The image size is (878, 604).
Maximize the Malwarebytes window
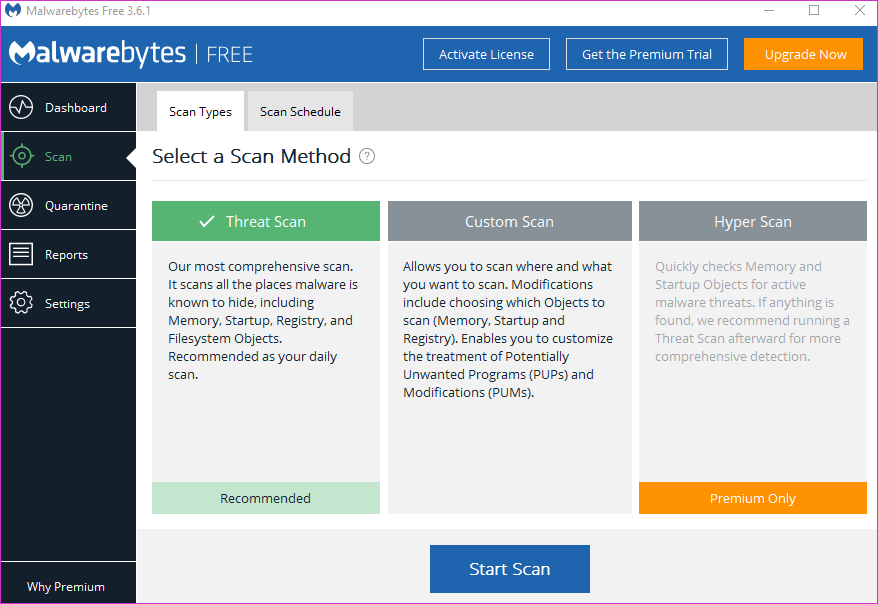(814, 11)
